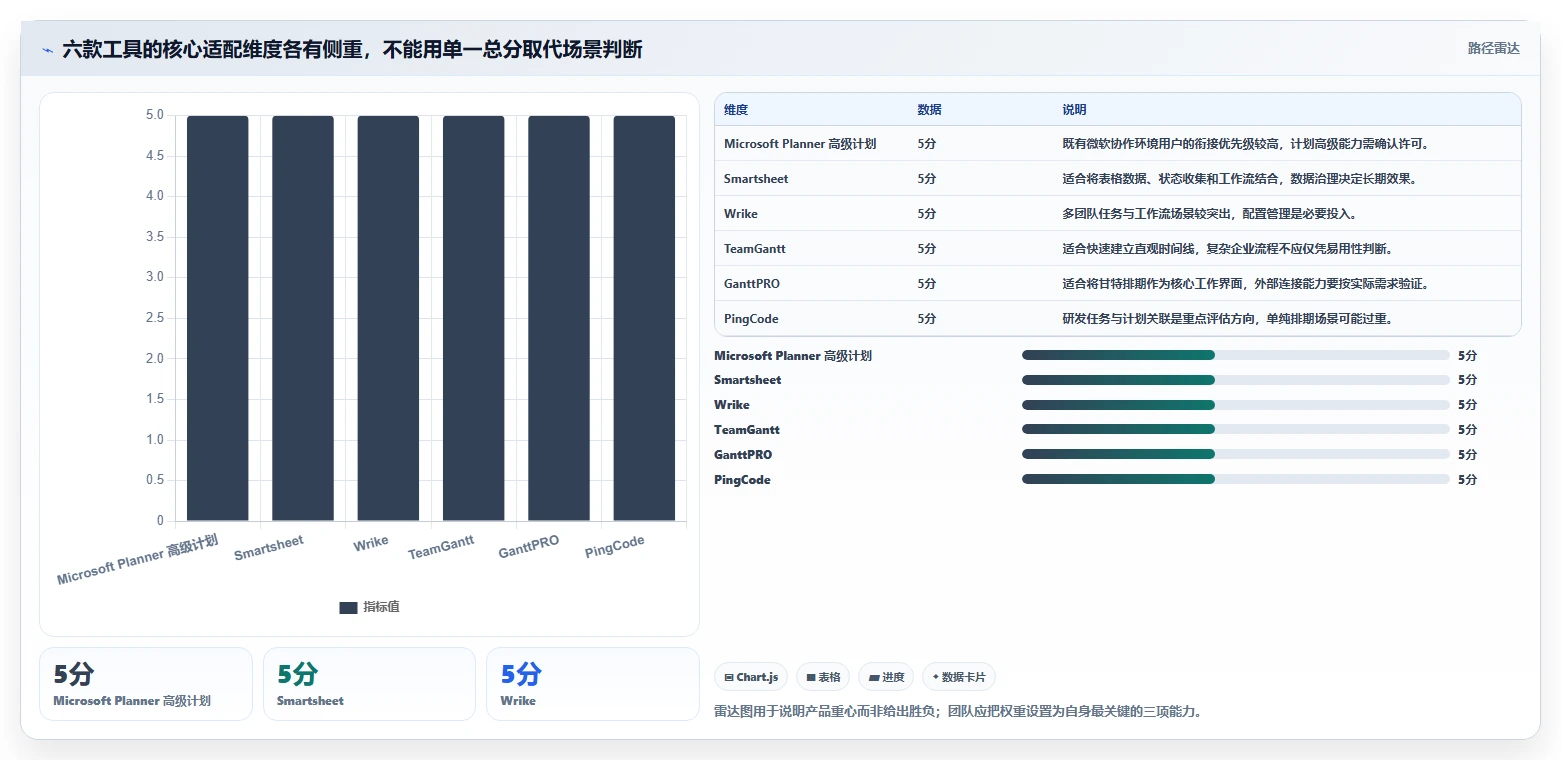This screenshot has height=760, width=1561.
Task: Select the Wrike table cell
Action: click(741, 214)
